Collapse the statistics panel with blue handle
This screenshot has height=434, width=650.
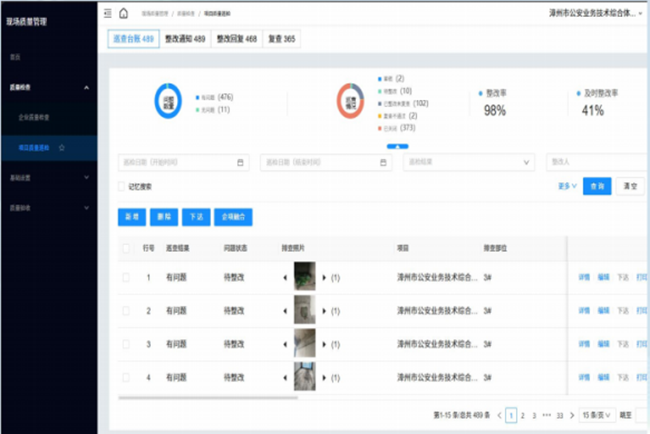click(x=398, y=146)
